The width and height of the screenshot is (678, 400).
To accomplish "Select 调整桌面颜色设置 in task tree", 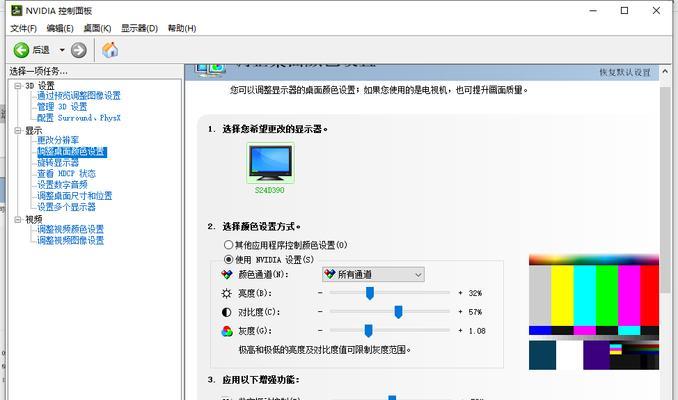I will (x=72, y=152).
